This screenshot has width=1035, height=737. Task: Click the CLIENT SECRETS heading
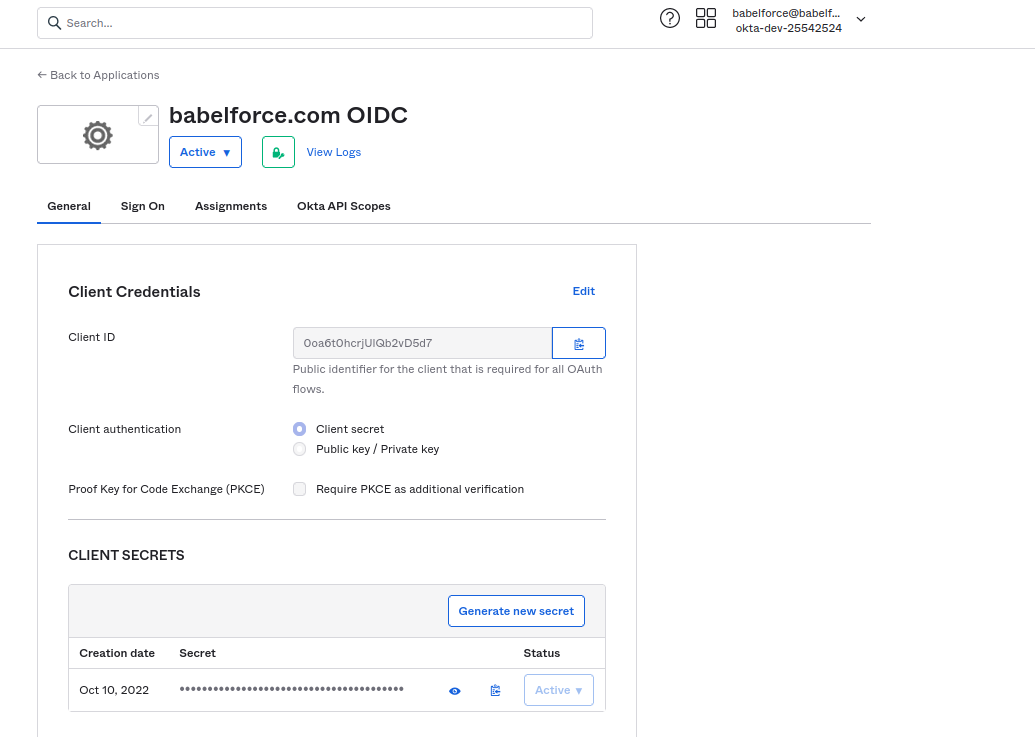126,556
